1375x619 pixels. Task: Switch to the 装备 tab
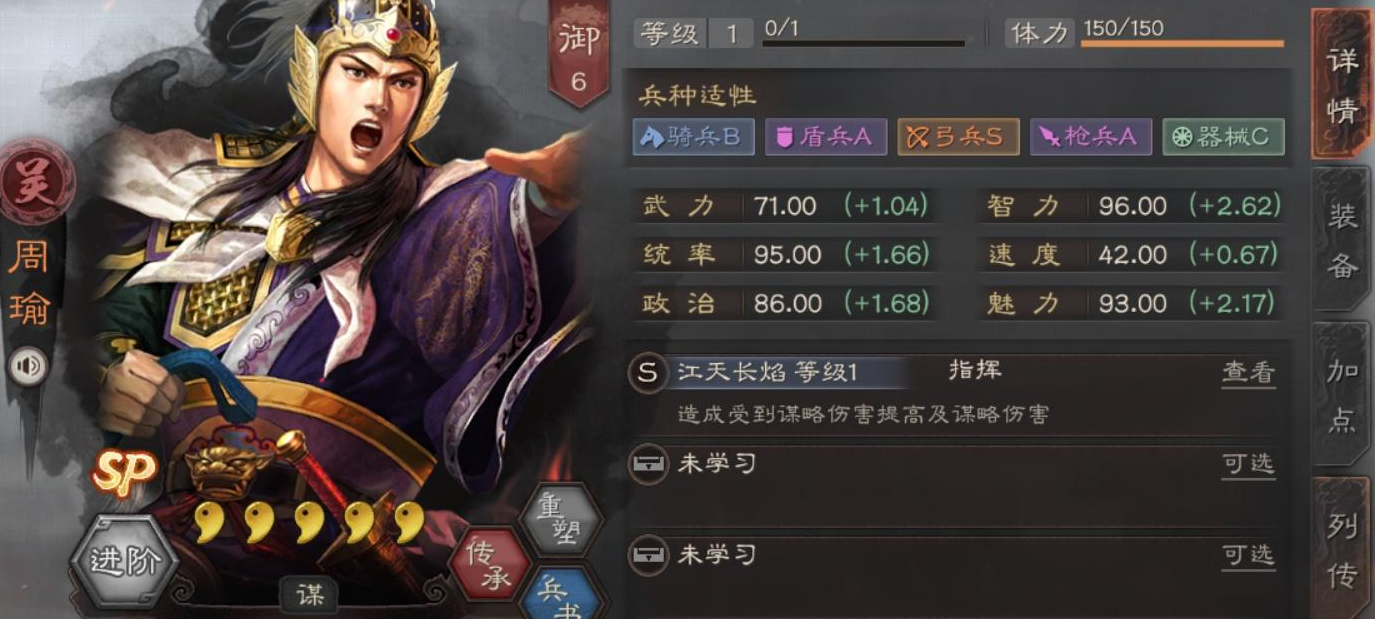(x=1342, y=240)
